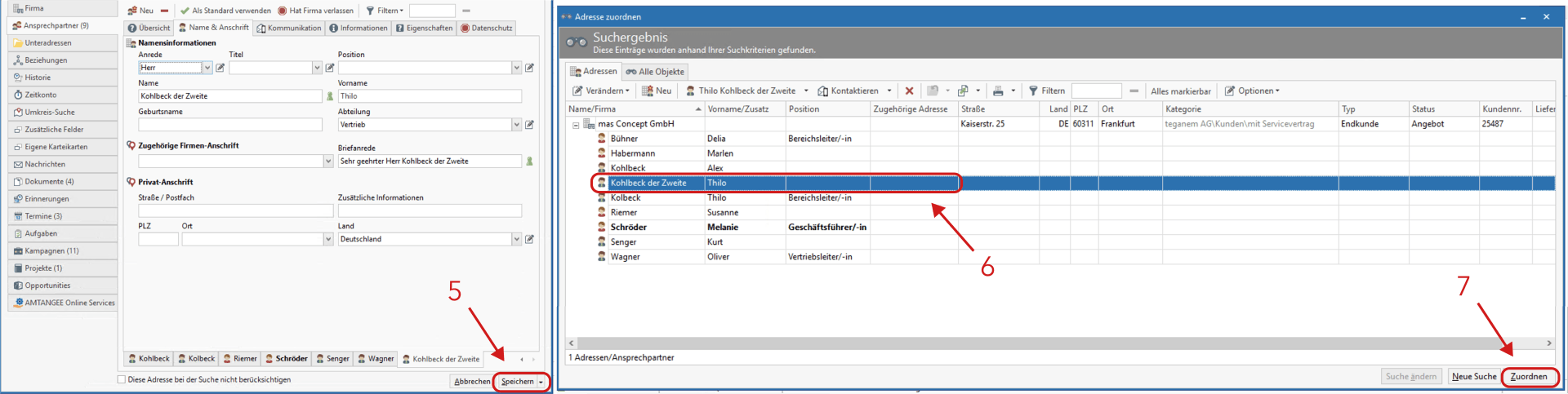This screenshot has width=1568, height=394.
Task: Click the edit icon next to Anrede field
Action: pos(220,68)
